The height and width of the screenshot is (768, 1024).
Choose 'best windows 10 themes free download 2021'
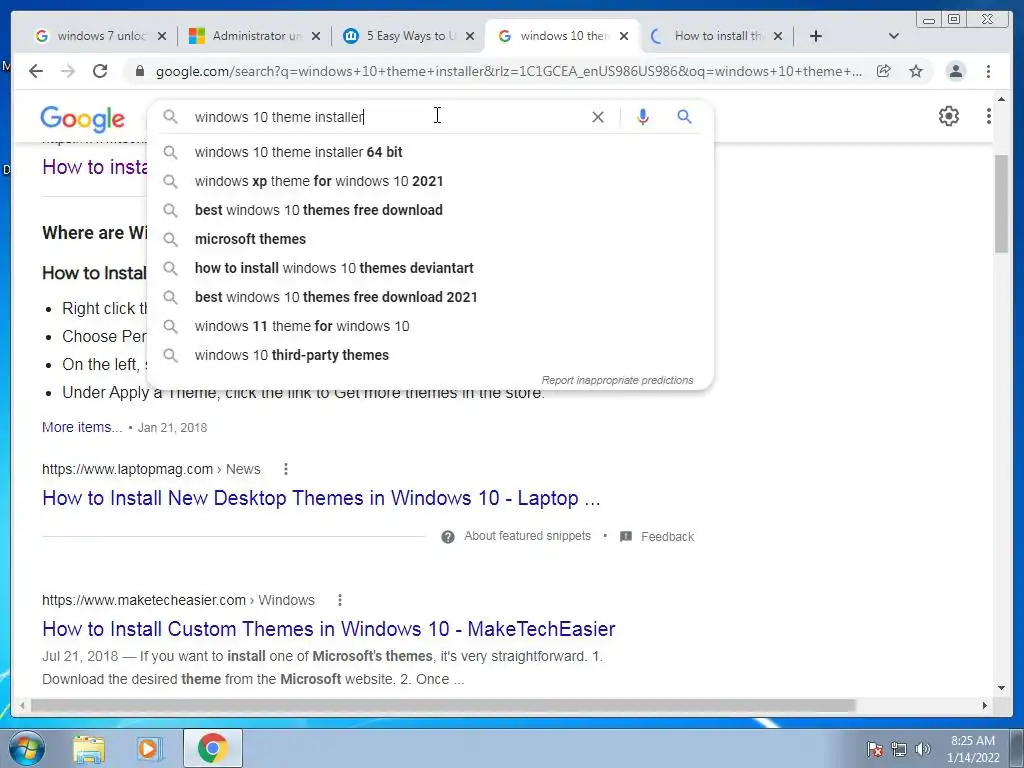pyautogui.click(x=430, y=297)
